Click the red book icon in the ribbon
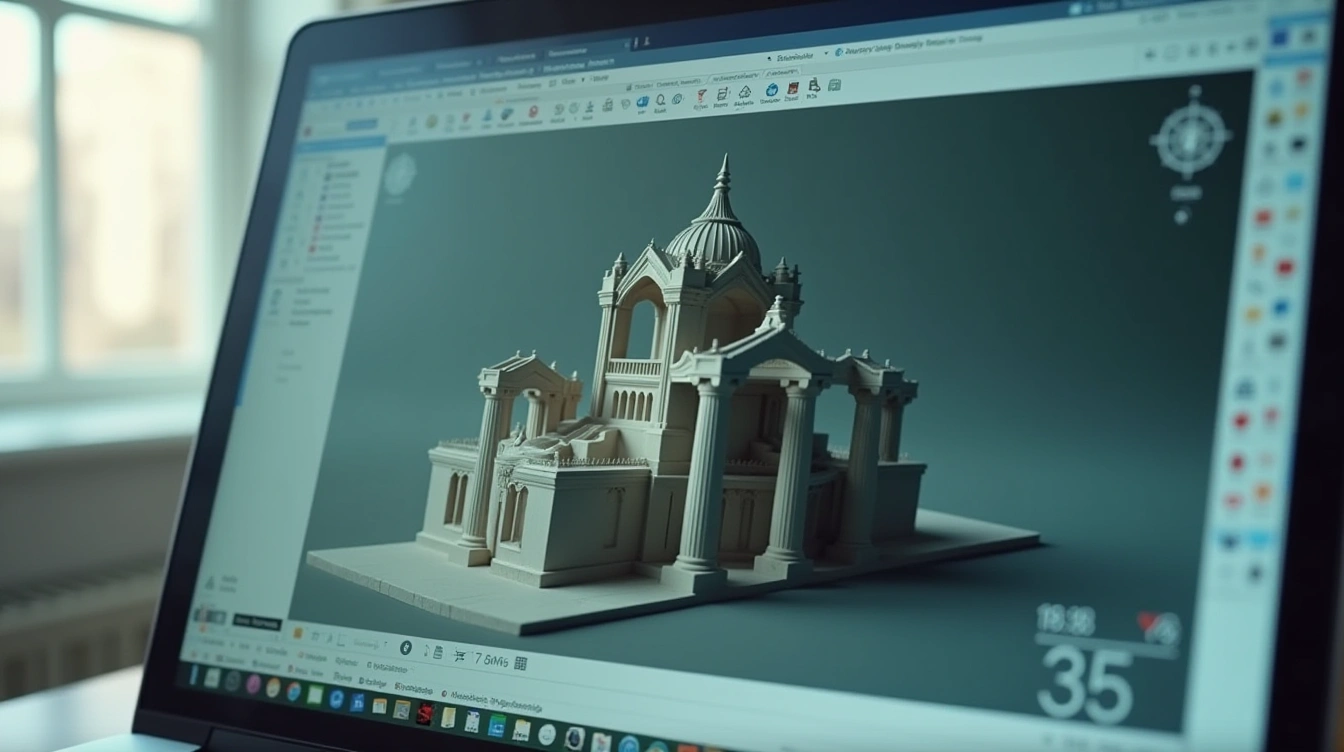1344x752 pixels. point(792,89)
